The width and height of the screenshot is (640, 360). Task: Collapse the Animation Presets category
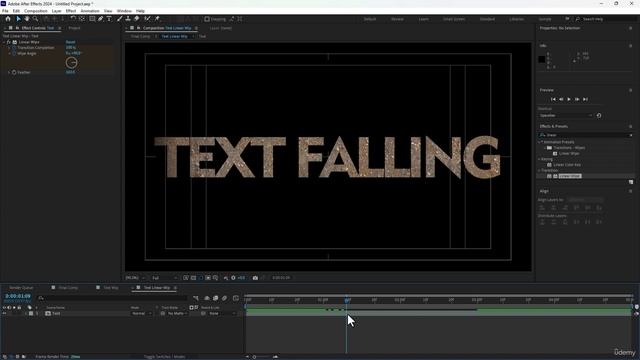540,142
